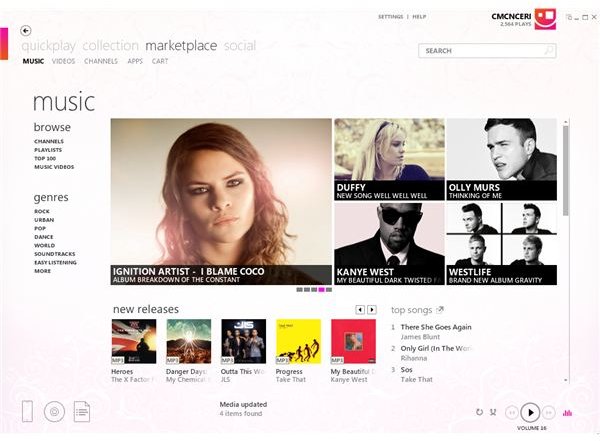Browse the Top 100 link

45,158
